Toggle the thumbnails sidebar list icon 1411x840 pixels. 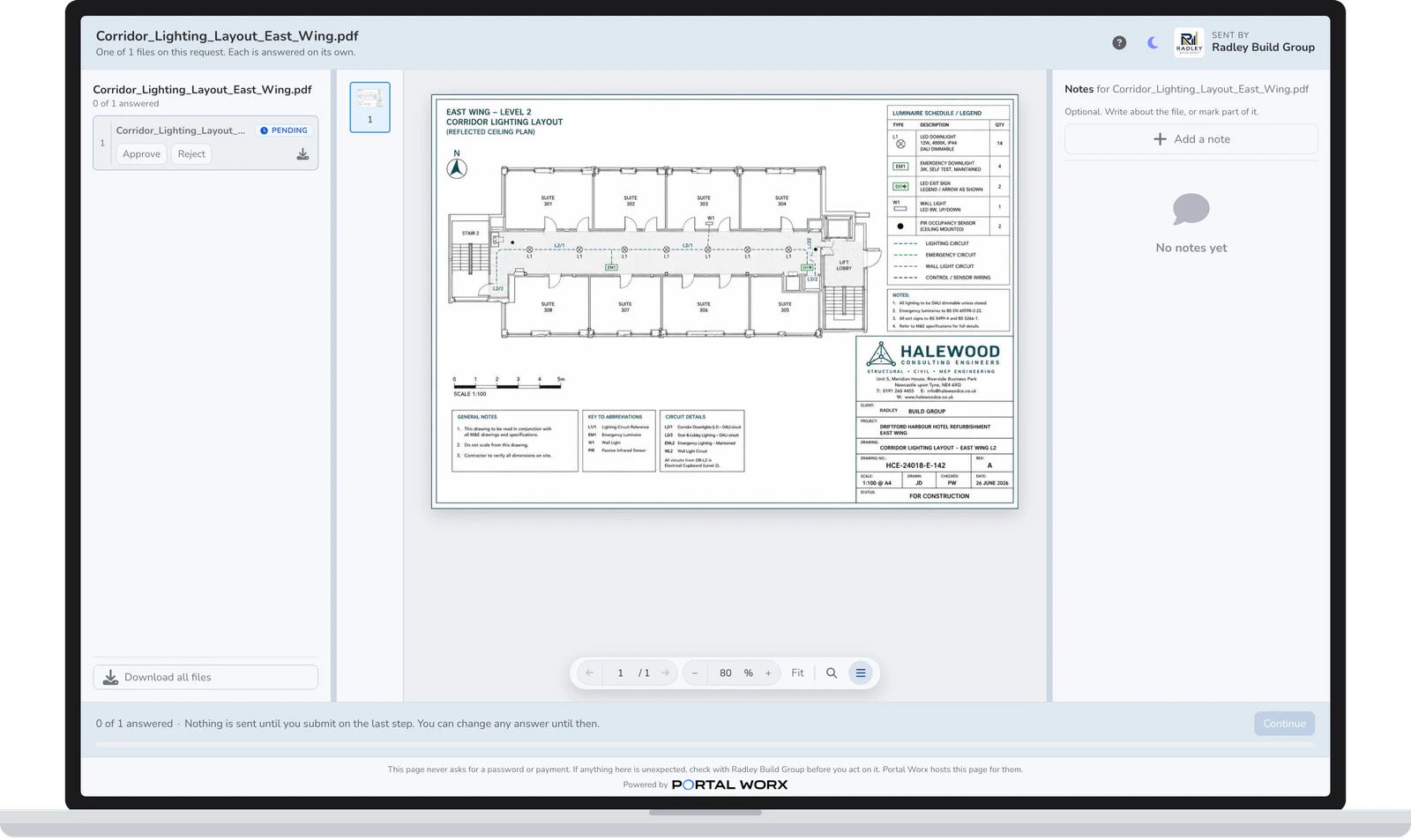(861, 673)
